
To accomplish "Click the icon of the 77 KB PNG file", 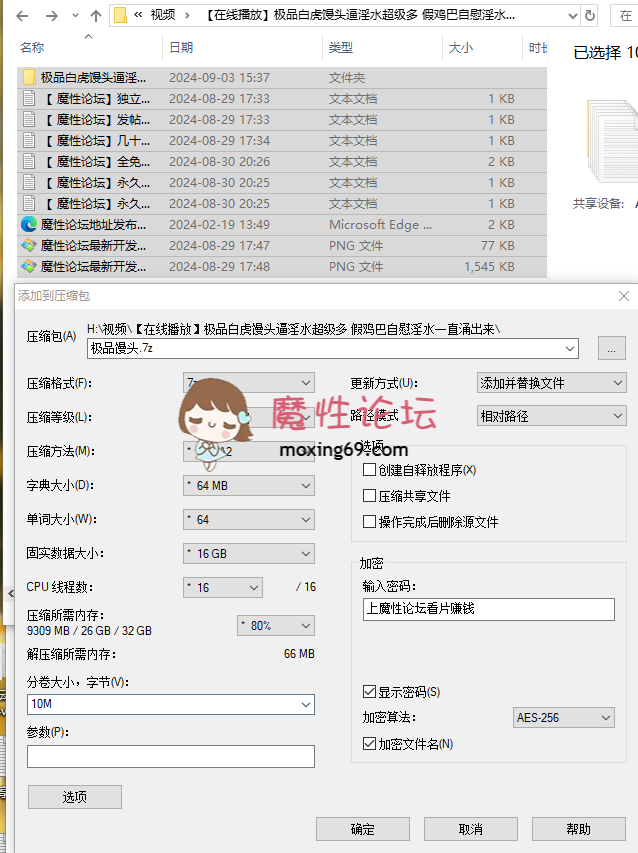I will tap(29, 245).
